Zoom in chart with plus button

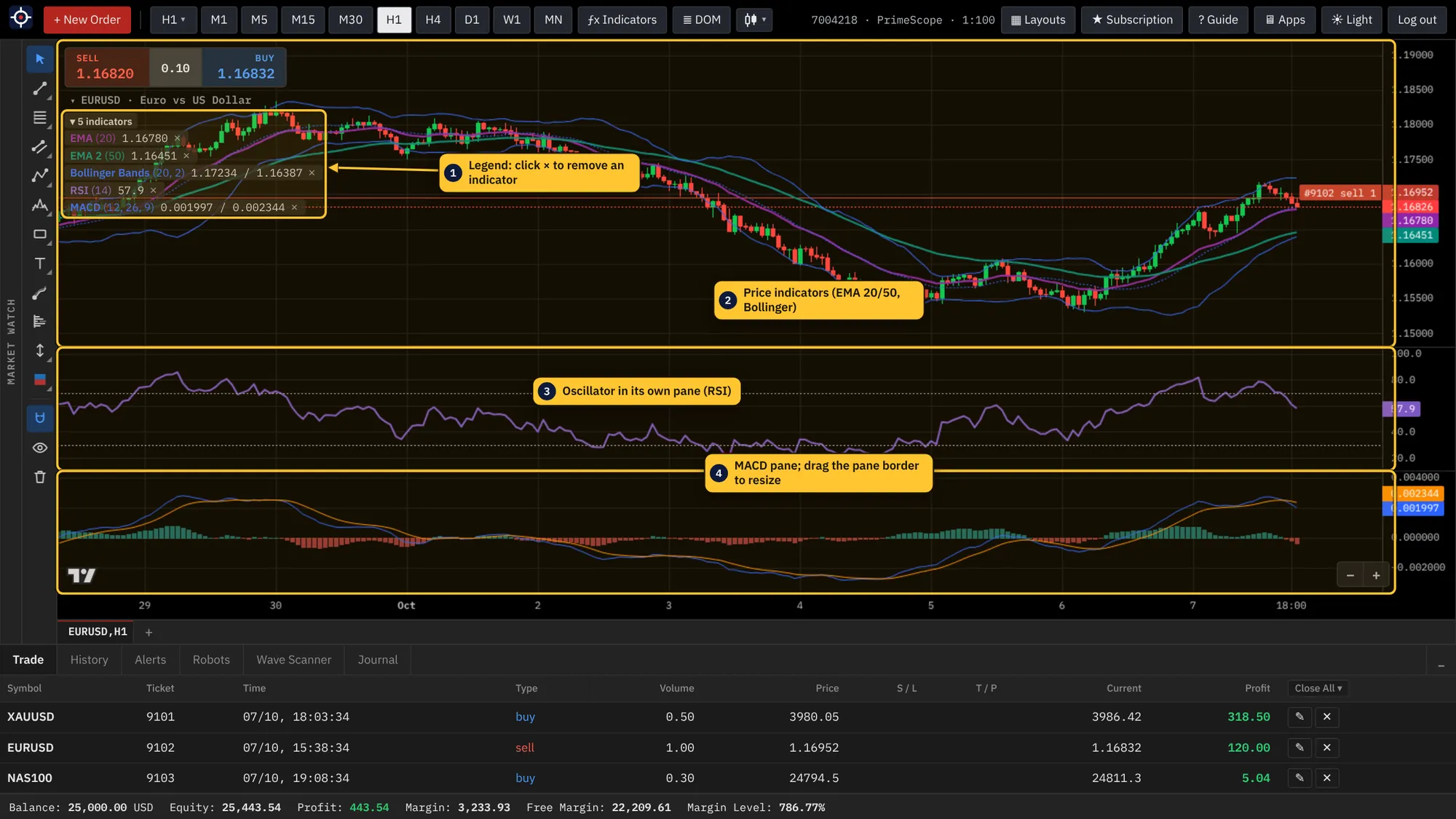tap(1376, 575)
